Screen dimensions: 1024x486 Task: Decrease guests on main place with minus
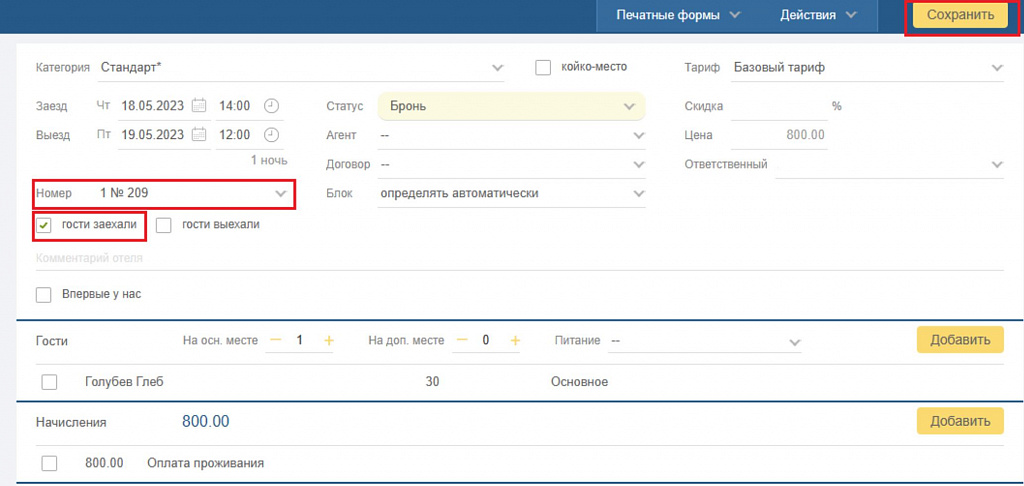(276, 340)
